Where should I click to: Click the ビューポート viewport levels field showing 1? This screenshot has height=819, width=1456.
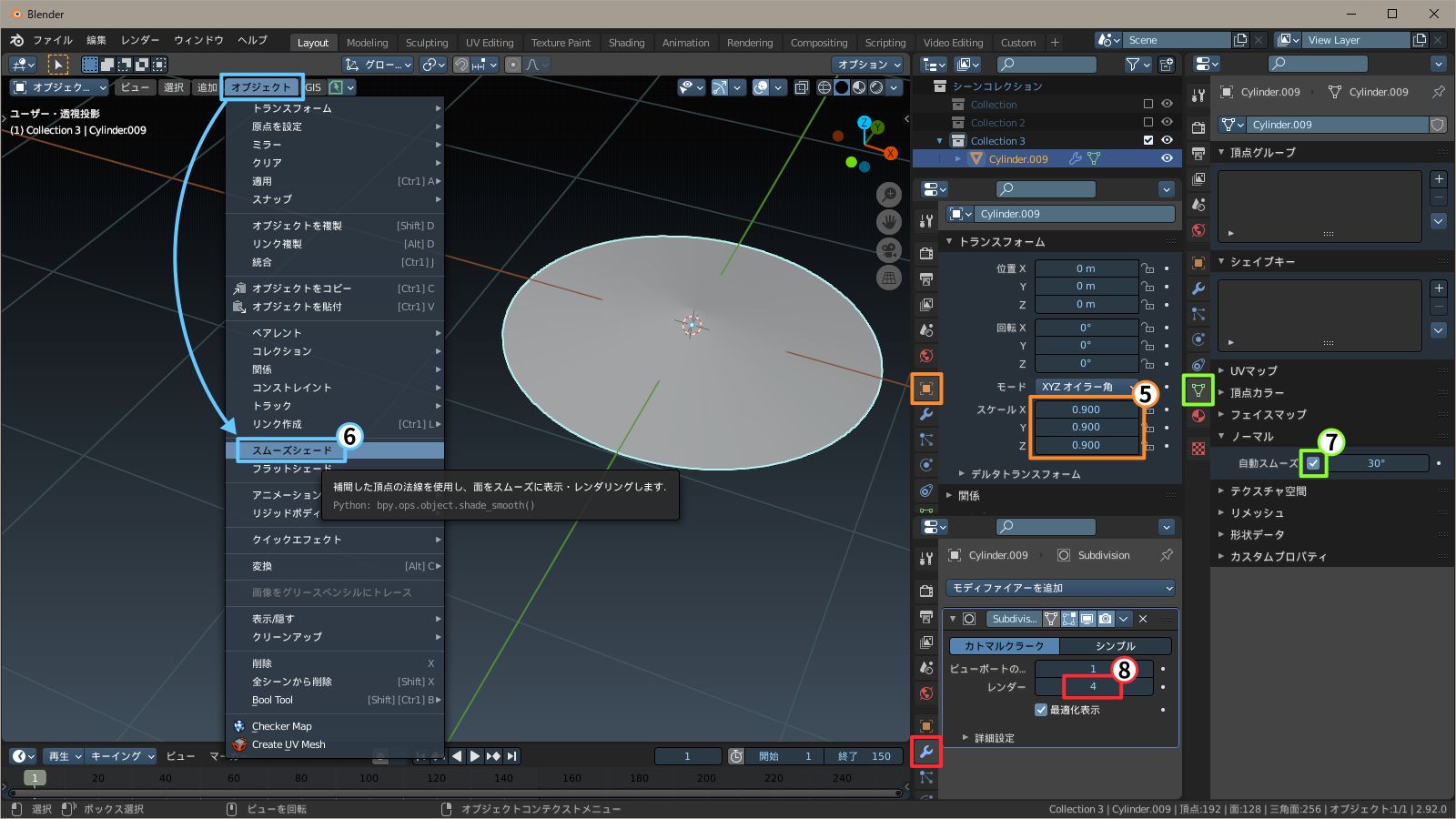(x=1093, y=669)
